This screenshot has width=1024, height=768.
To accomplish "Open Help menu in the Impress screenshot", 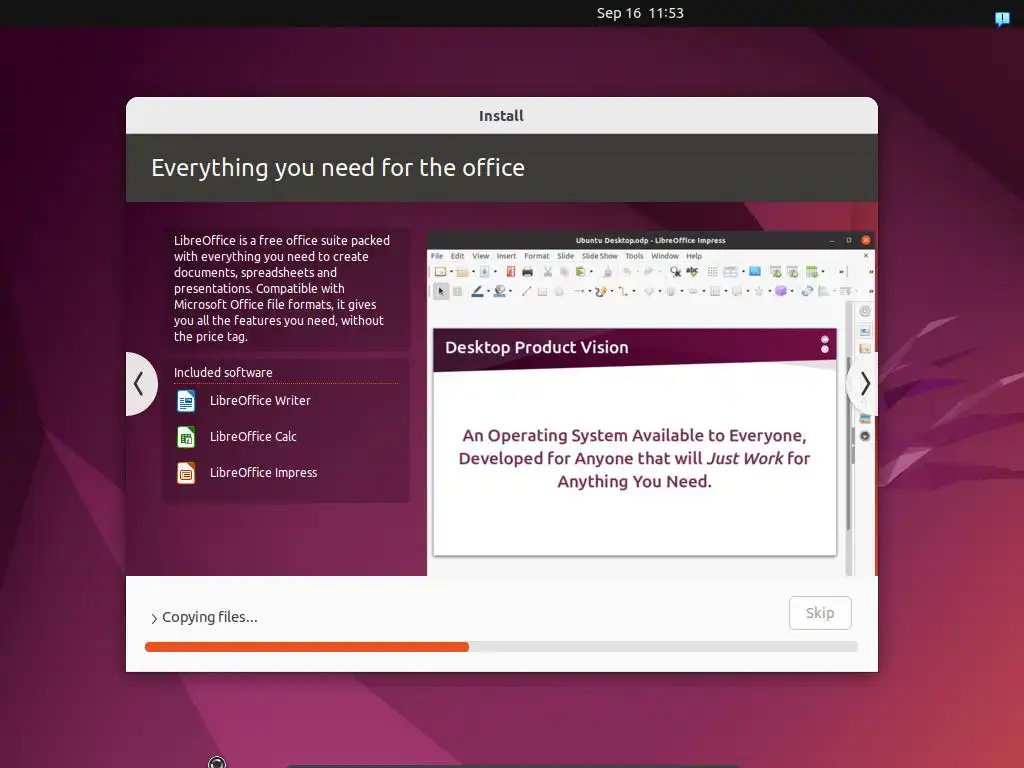I will click(x=694, y=256).
